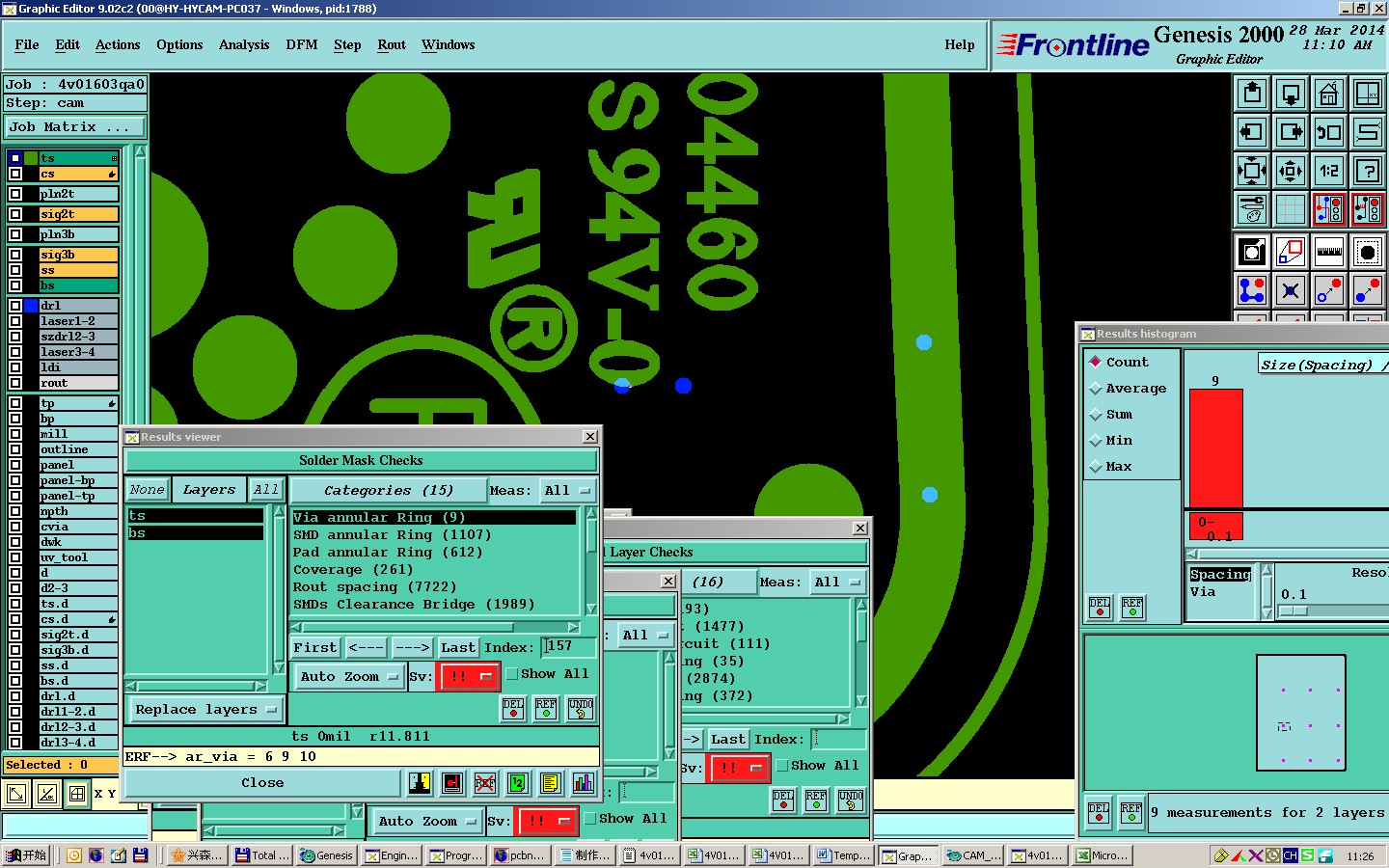1389x868 pixels.
Task: Open Meas All dropdown in Layer Checks window
Action: point(837,583)
